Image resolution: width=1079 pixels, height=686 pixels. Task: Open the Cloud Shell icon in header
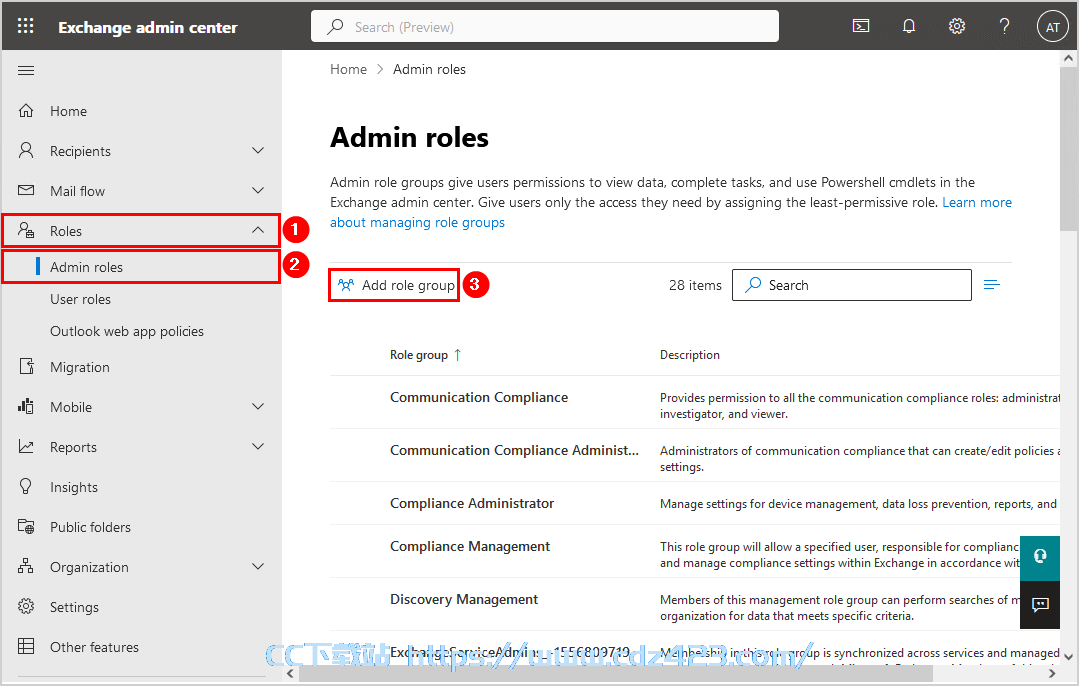pyautogui.click(x=861, y=26)
